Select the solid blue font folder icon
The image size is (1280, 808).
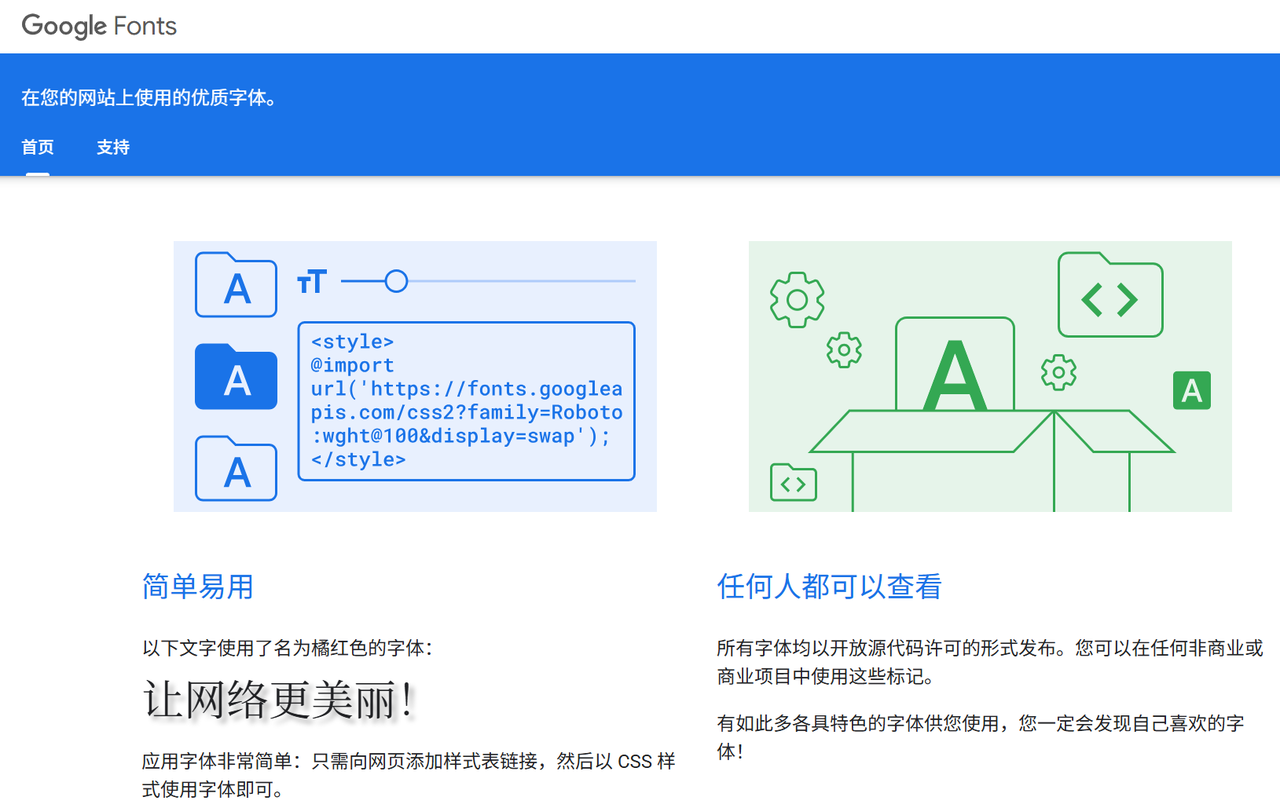click(x=236, y=377)
